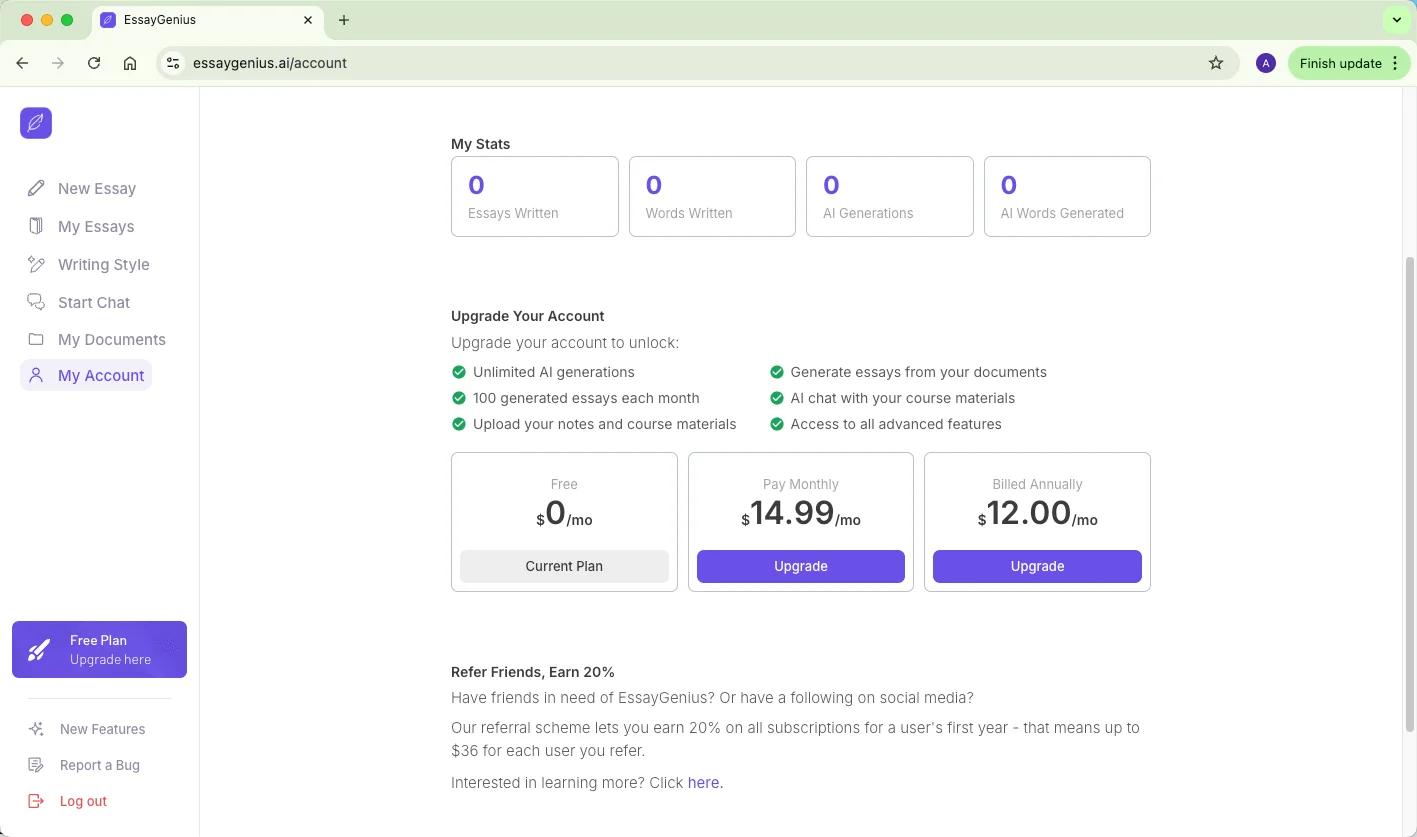This screenshot has width=1417, height=837.
Task: Click the Start Chat bubble icon
Action: coord(36,302)
